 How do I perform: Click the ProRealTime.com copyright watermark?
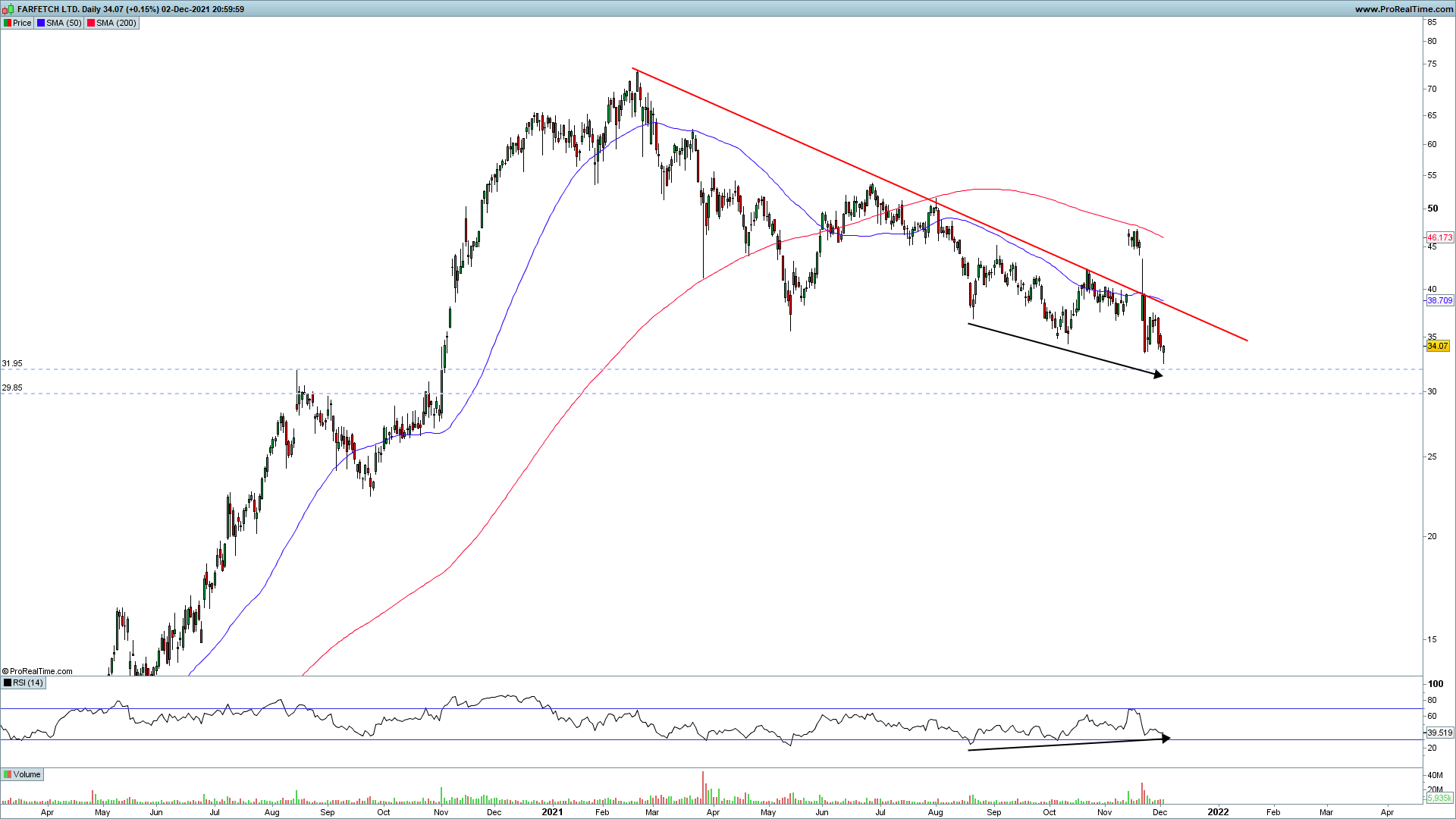[x=38, y=671]
